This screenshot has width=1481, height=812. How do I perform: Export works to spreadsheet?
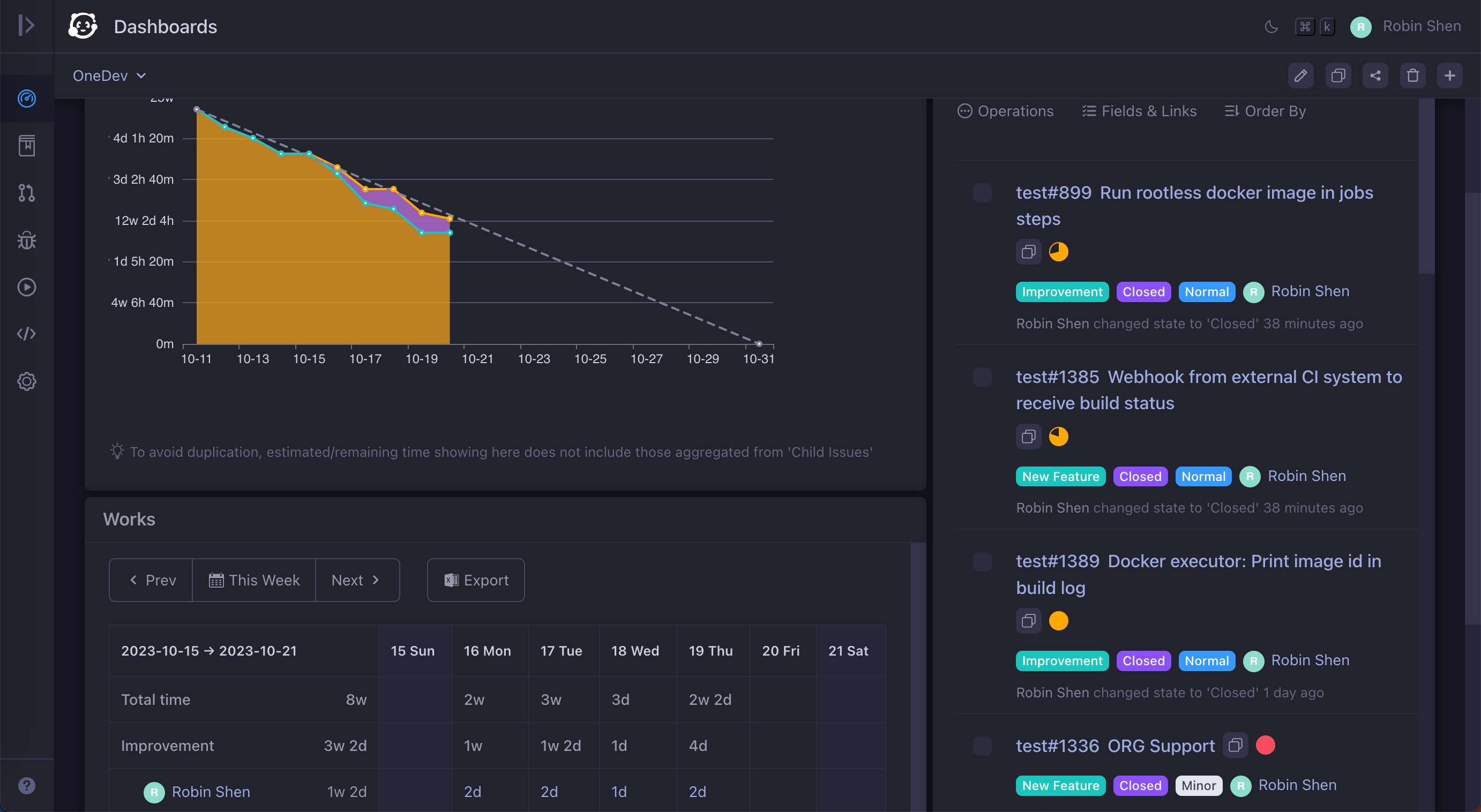pos(476,580)
